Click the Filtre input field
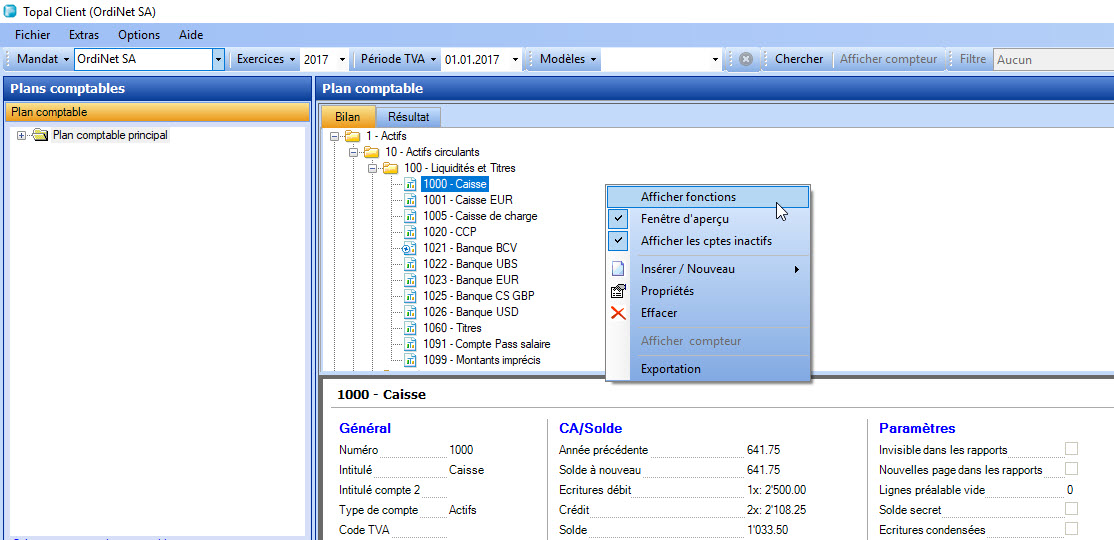Screen dimensions: 1114x540 pos(1053,60)
